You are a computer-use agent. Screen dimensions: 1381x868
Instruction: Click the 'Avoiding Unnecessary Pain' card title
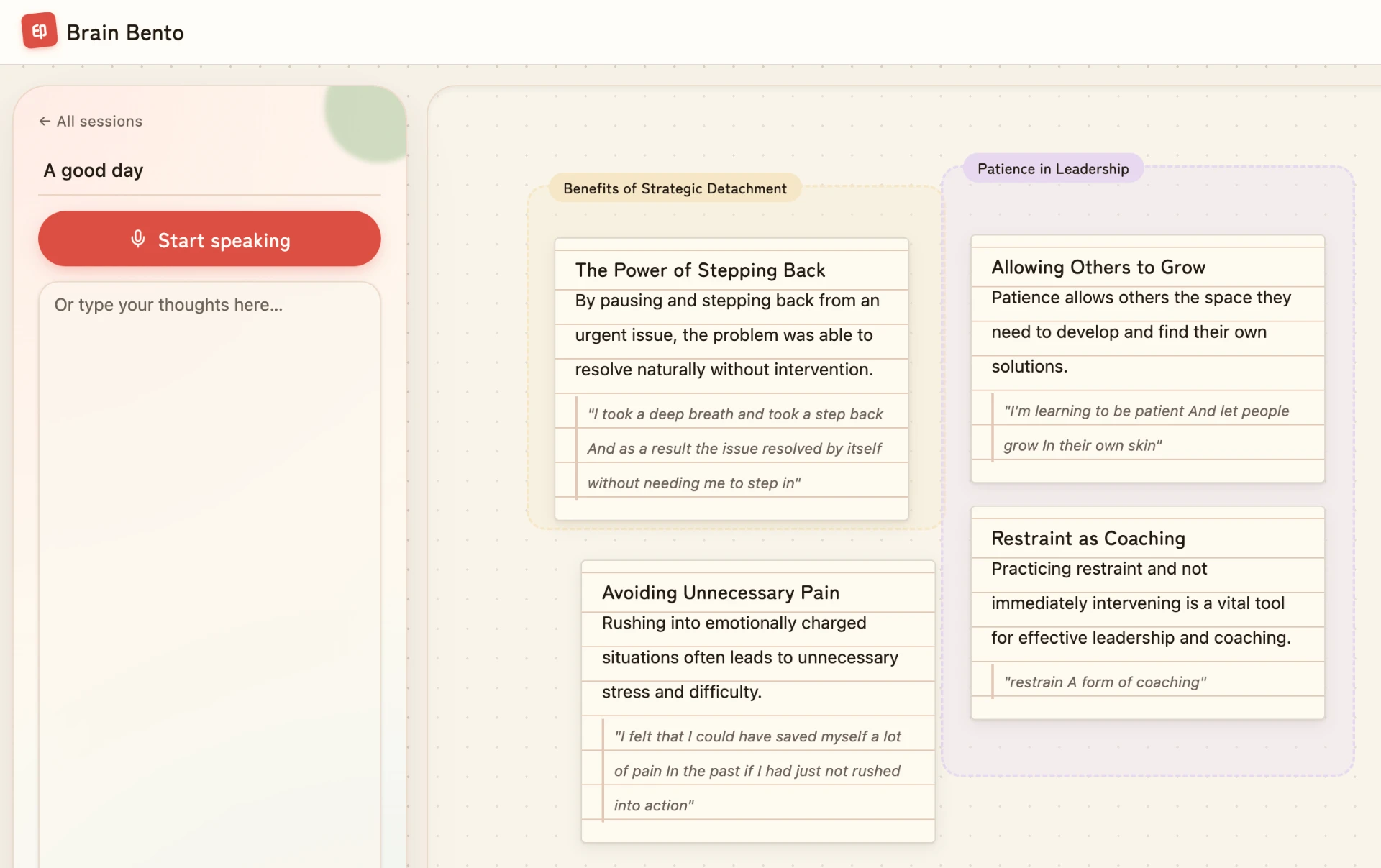pyautogui.click(x=721, y=593)
